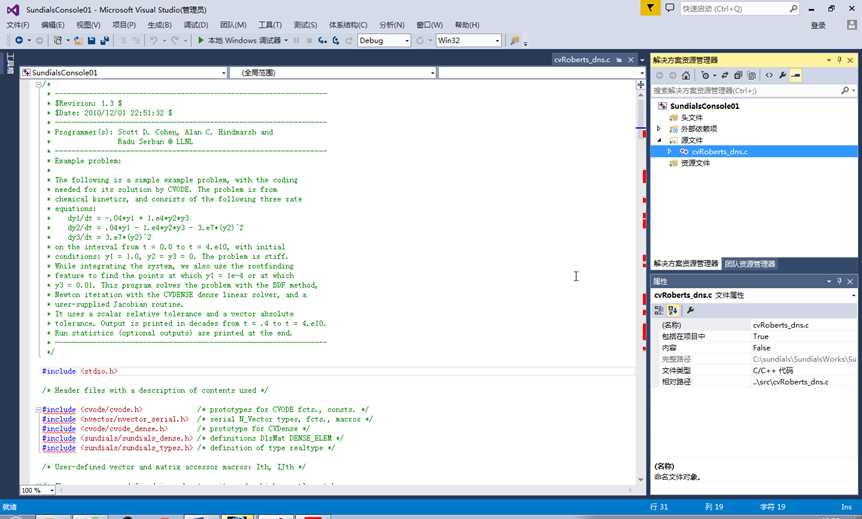
Task: Open the 调试(D) debug menu
Action: point(196,25)
